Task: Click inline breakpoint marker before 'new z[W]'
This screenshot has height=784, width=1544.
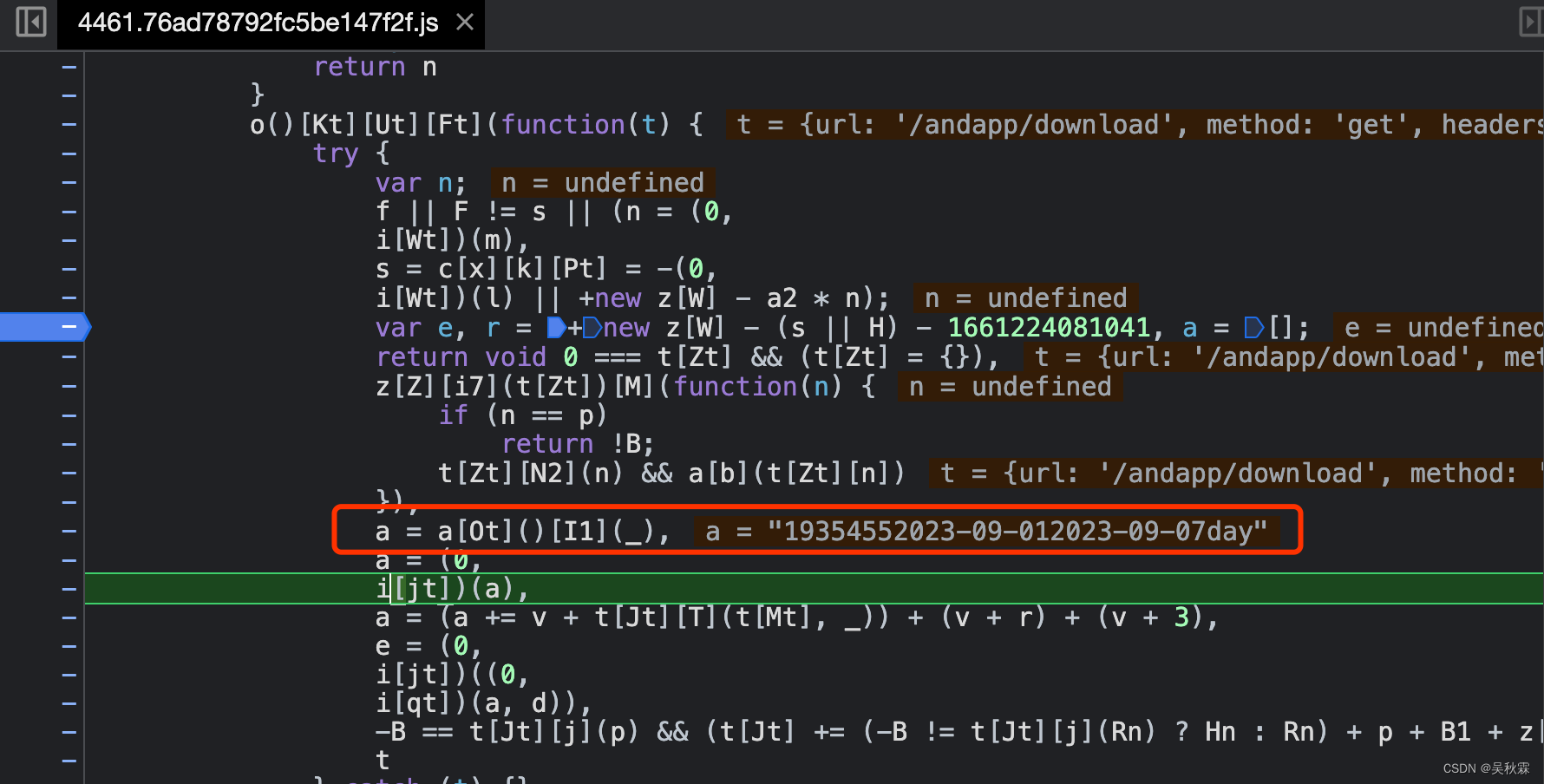Action: pos(592,328)
